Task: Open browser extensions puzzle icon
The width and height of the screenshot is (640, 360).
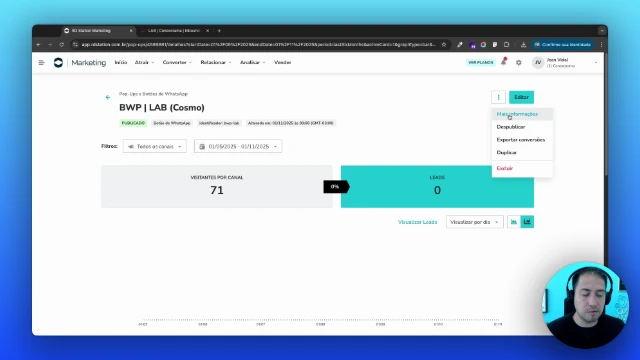Action: point(506,44)
